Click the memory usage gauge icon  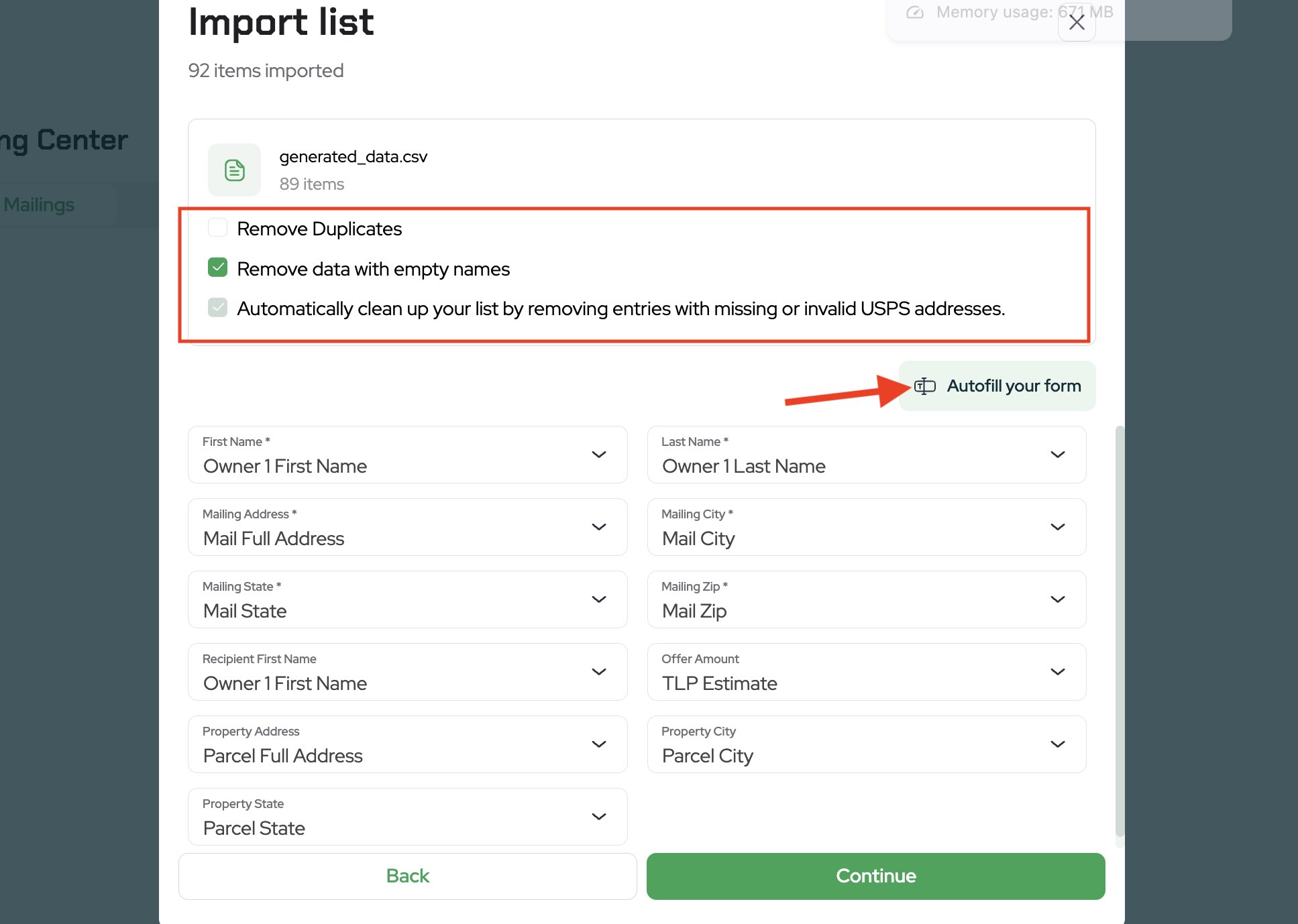915,13
